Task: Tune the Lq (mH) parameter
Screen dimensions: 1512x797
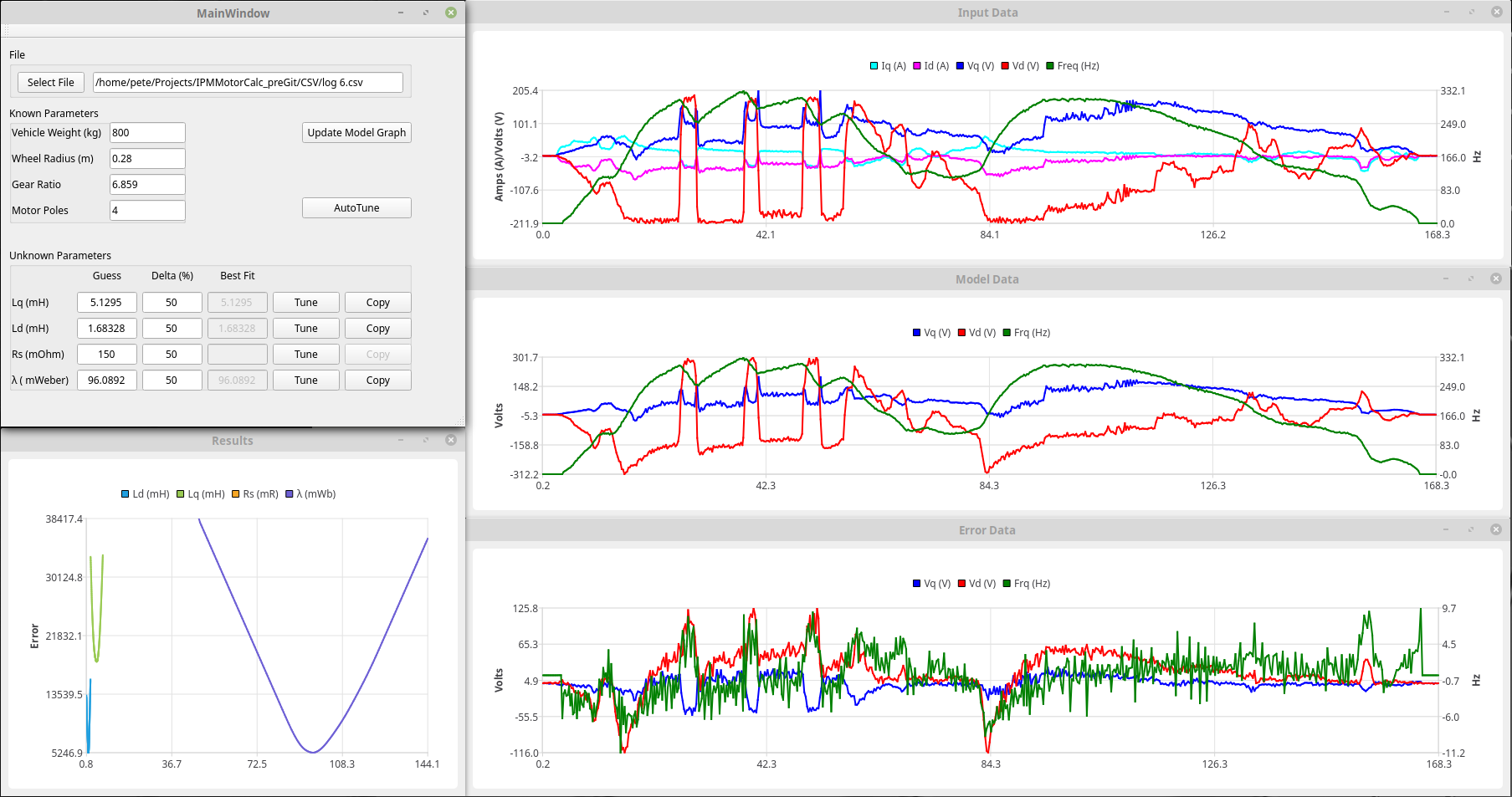Action: [x=305, y=303]
